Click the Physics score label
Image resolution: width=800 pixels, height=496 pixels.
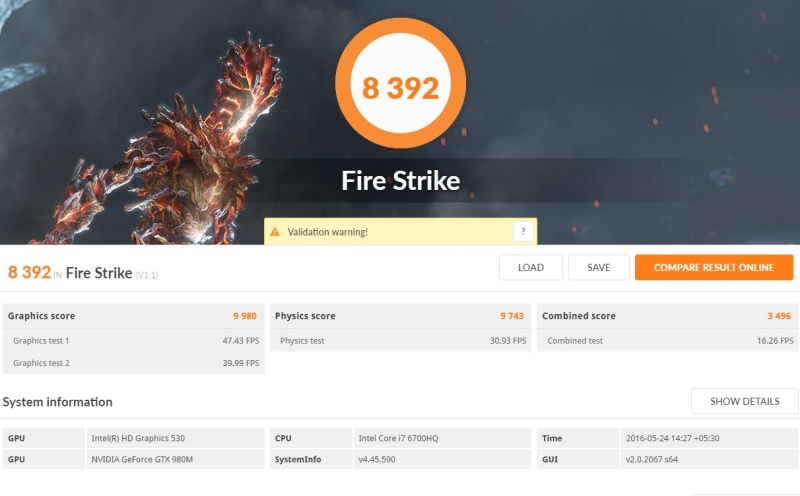coord(305,316)
